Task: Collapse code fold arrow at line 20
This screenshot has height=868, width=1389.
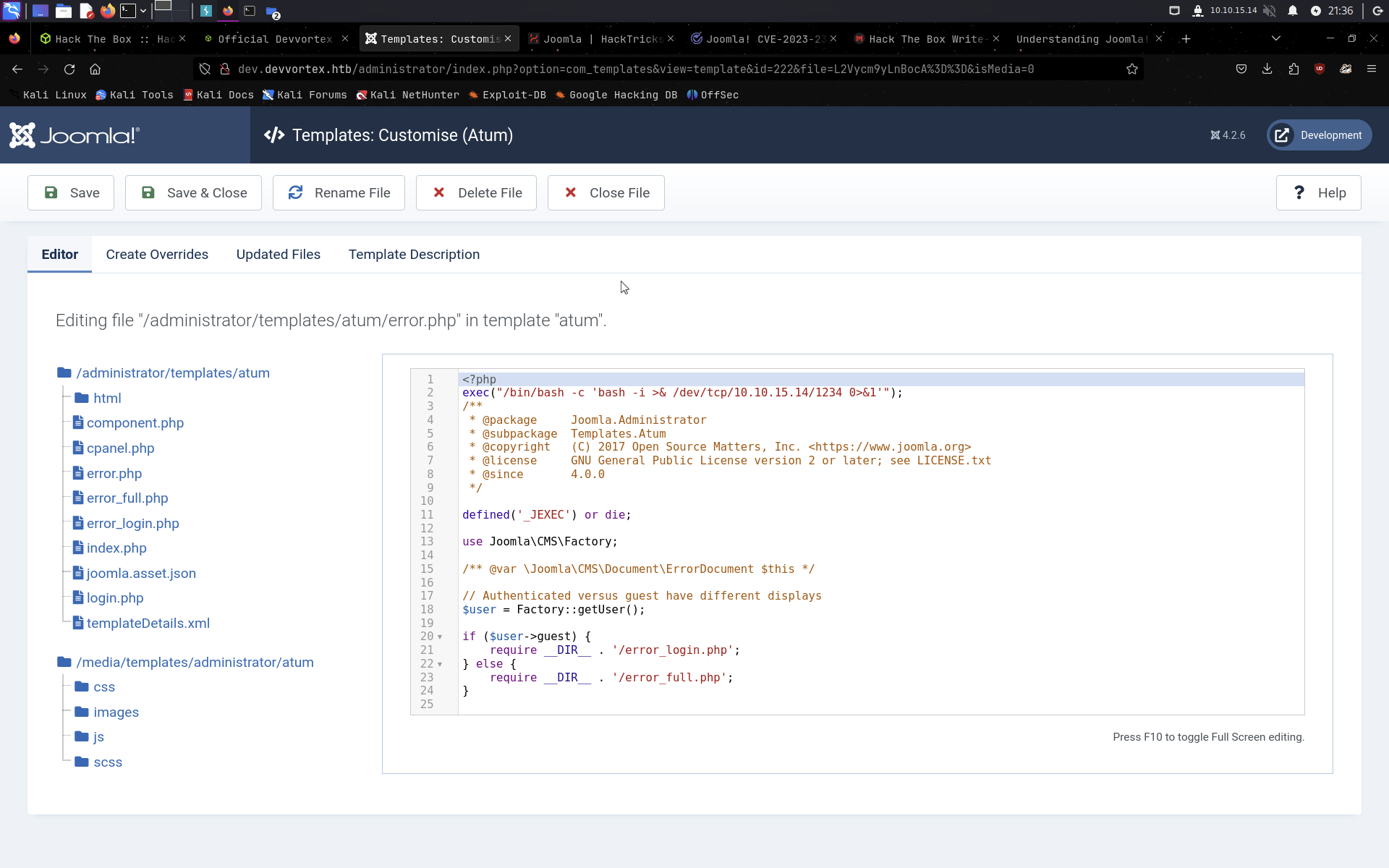Action: click(440, 637)
